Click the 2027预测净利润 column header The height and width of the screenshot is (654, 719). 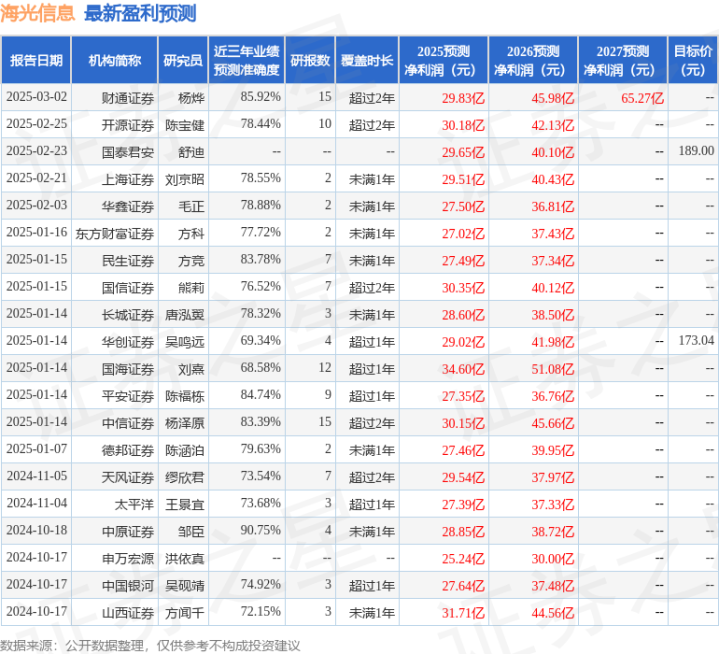tap(622, 60)
